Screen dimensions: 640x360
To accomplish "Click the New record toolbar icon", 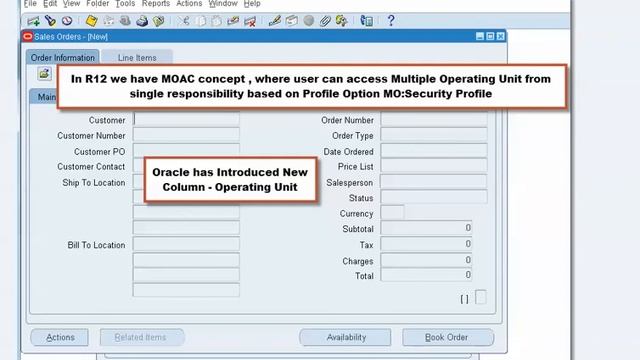I will click(x=33, y=21).
